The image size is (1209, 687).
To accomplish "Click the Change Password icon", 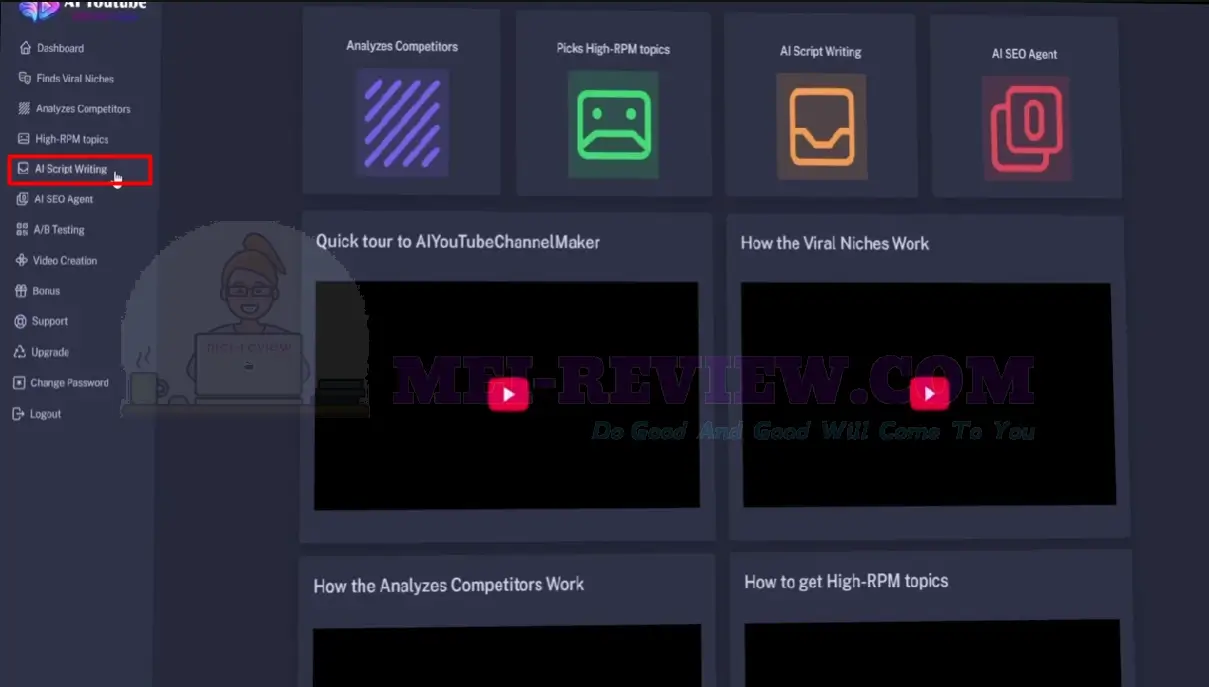I will 19,383.
